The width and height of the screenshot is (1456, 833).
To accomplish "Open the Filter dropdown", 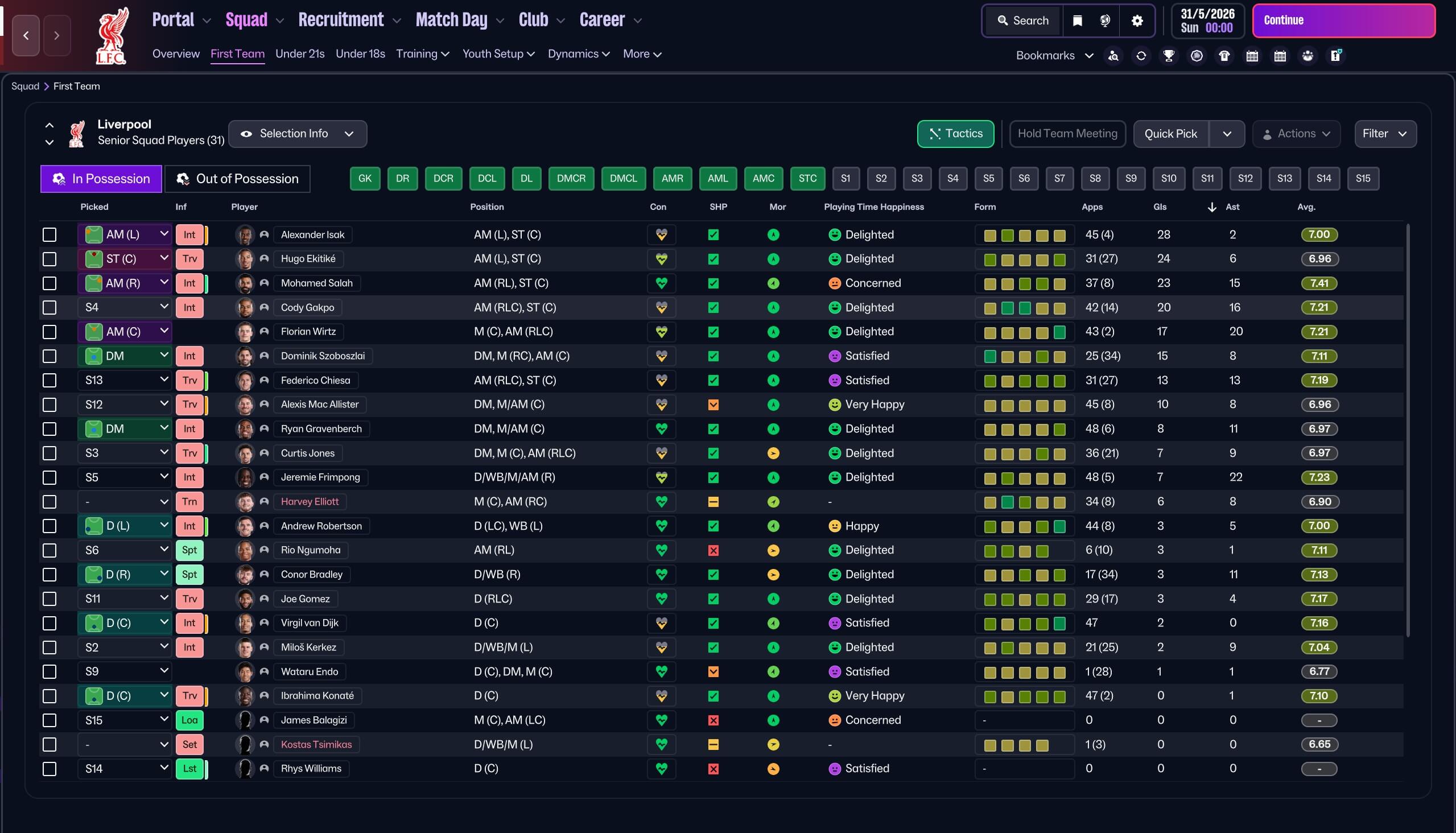I will tap(1384, 133).
